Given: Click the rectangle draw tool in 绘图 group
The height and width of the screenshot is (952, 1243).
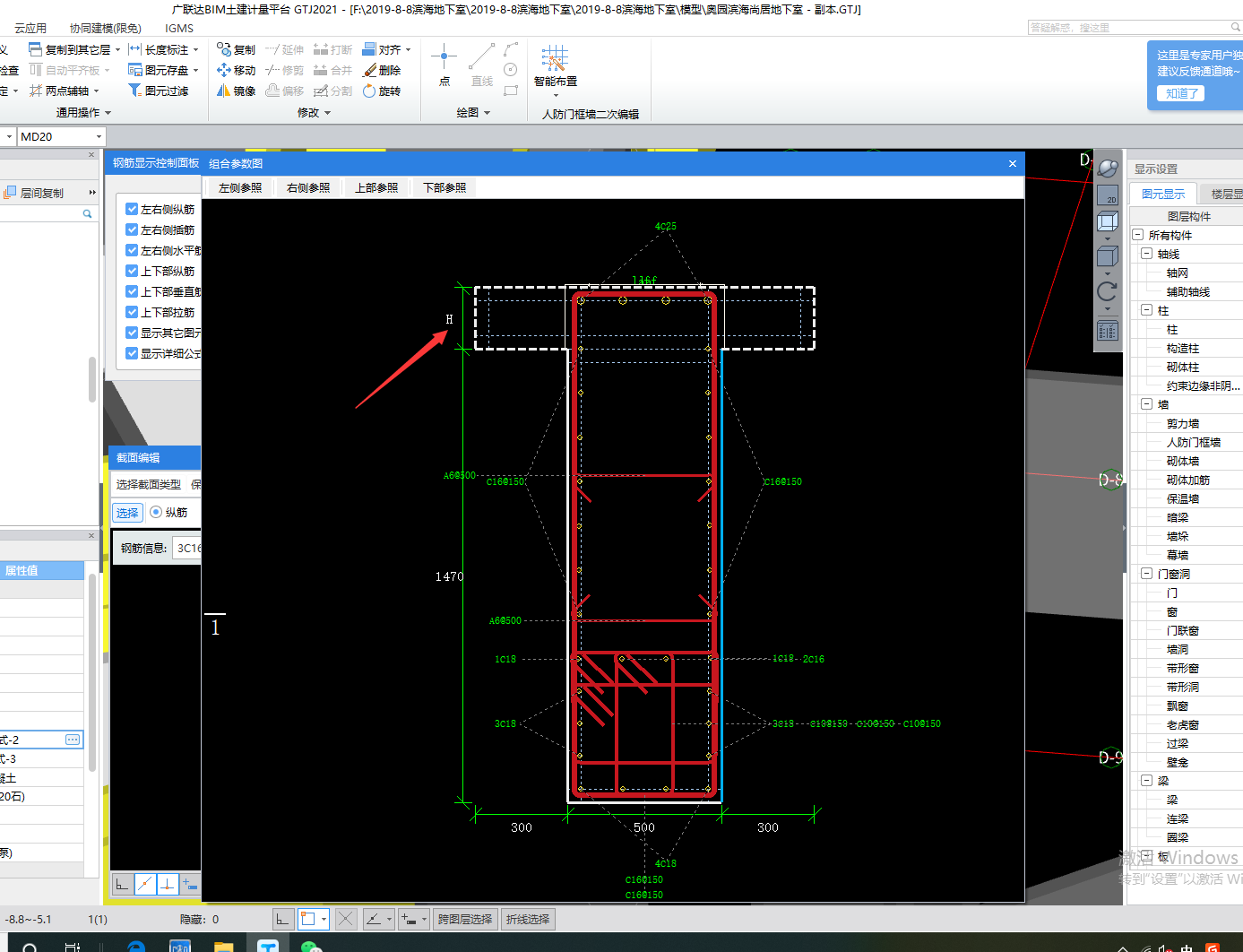Looking at the screenshot, I should click(x=511, y=91).
